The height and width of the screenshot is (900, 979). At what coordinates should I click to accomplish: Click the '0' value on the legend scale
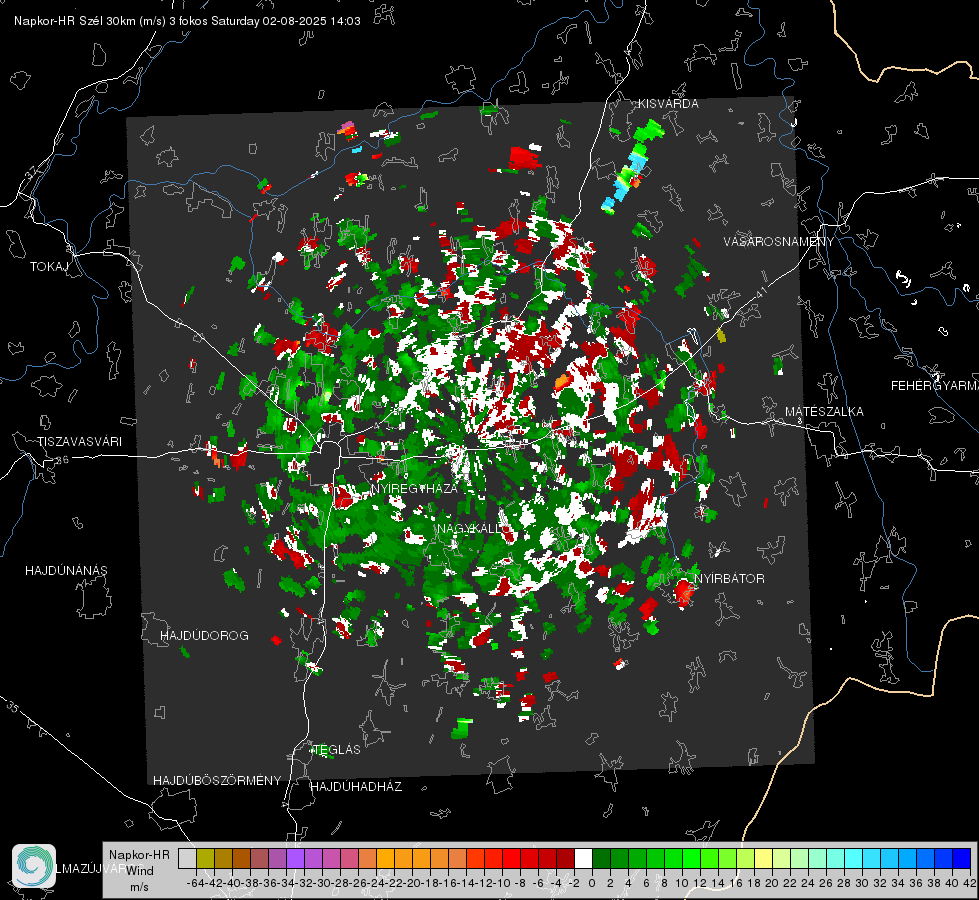tap(592, 883)
